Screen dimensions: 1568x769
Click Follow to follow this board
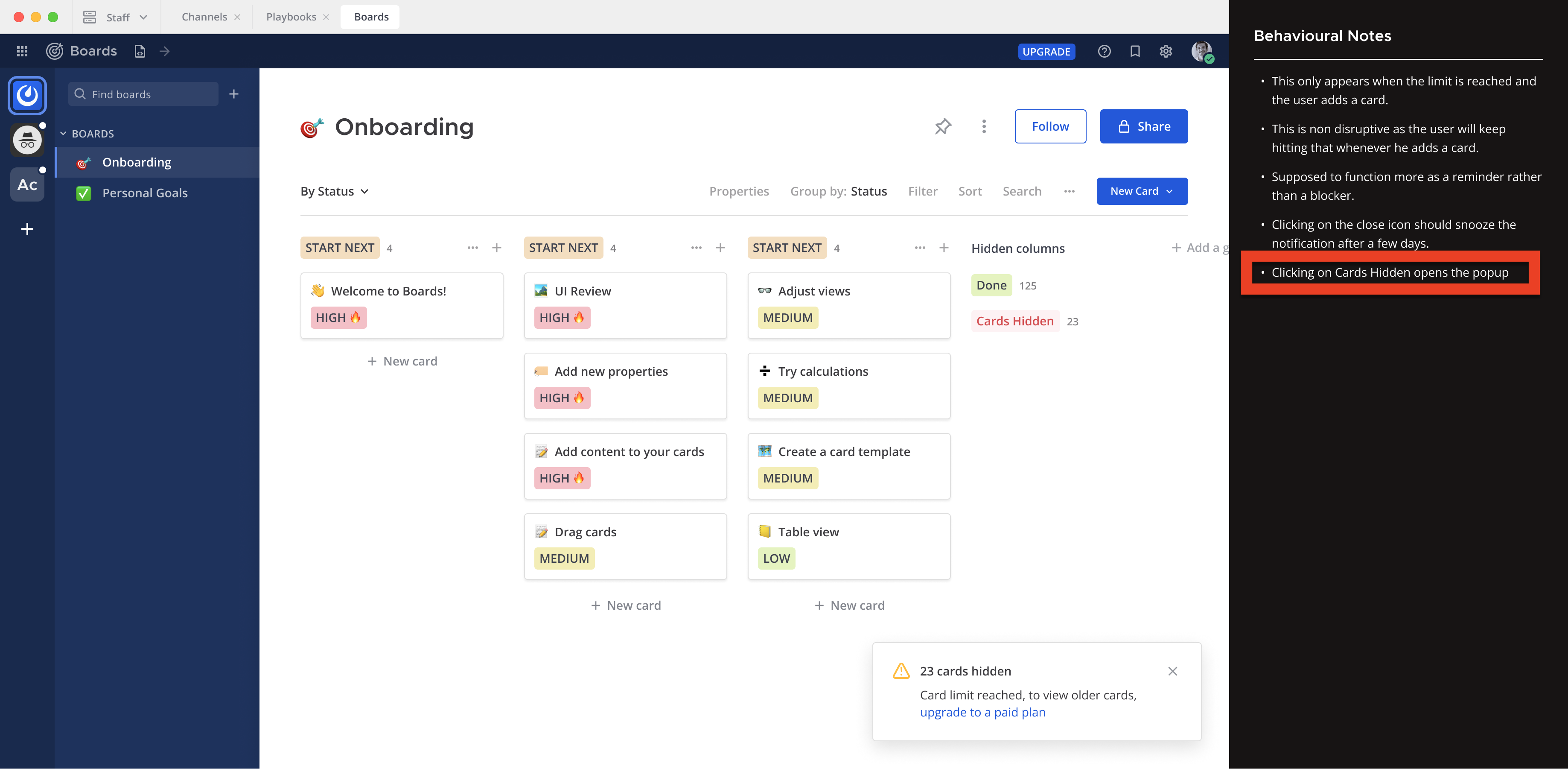coord(1050,127)
